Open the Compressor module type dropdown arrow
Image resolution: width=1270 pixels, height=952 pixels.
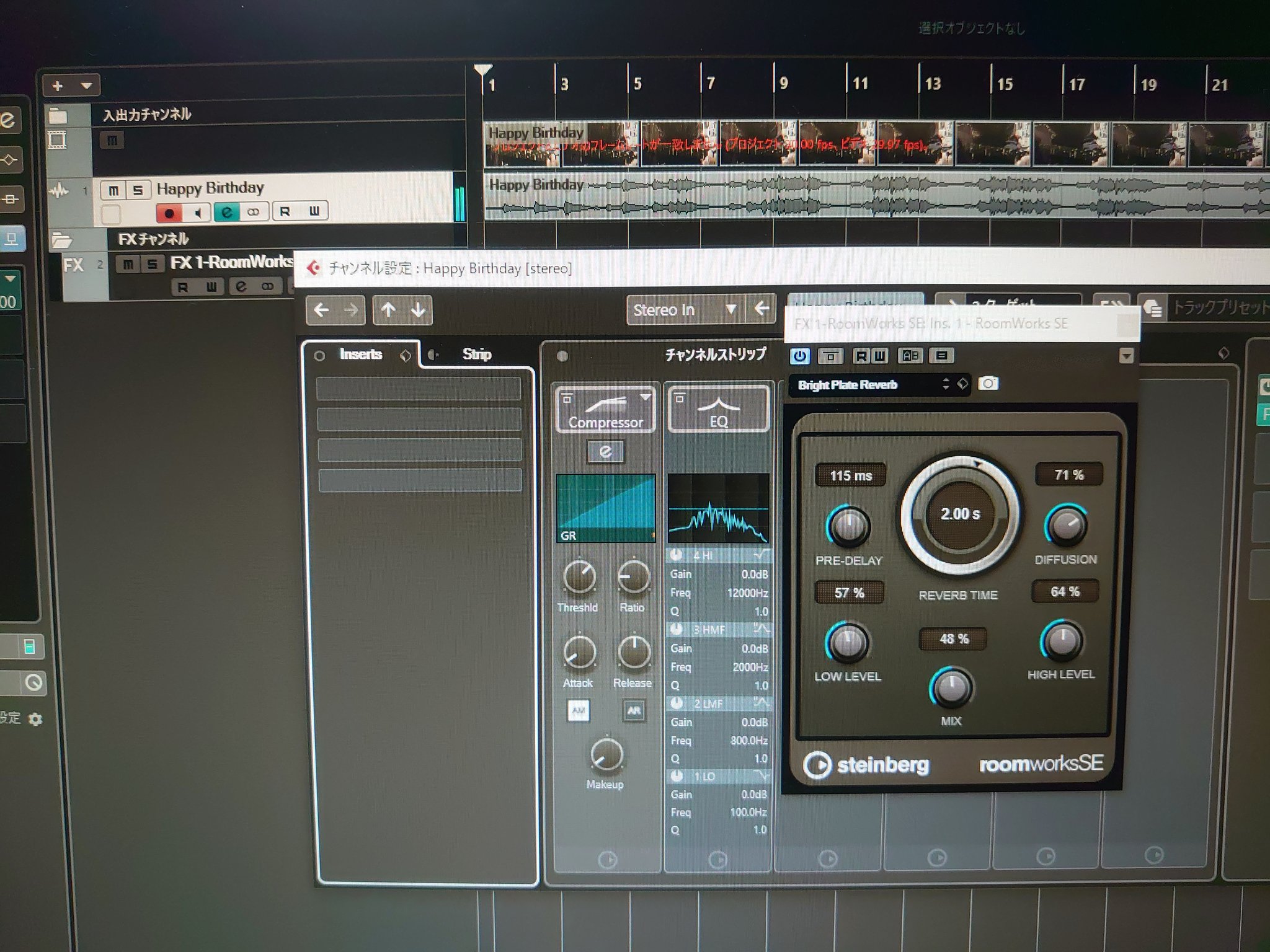[646, 397]
